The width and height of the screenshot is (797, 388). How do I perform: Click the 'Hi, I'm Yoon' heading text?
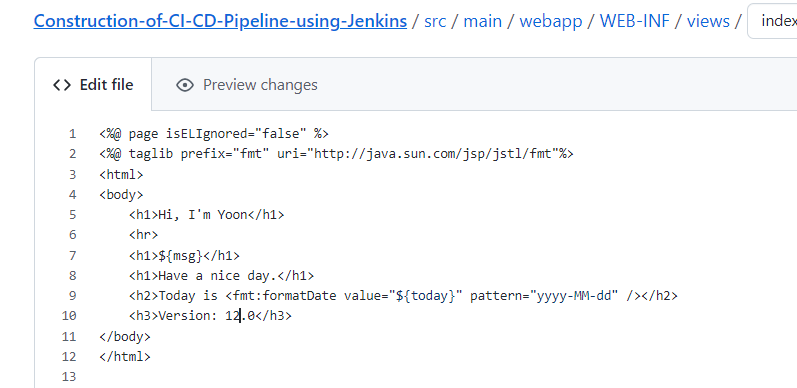[203, 215]
